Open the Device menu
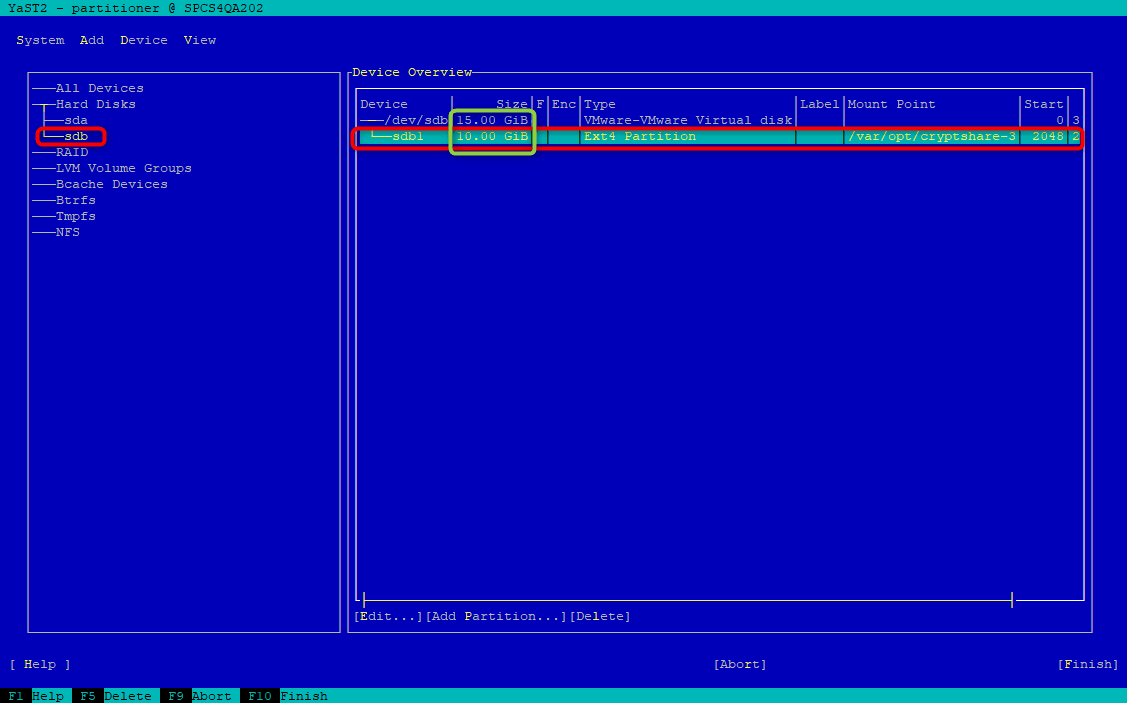This screenshot has width=1127, height=703. click(144, 40)
